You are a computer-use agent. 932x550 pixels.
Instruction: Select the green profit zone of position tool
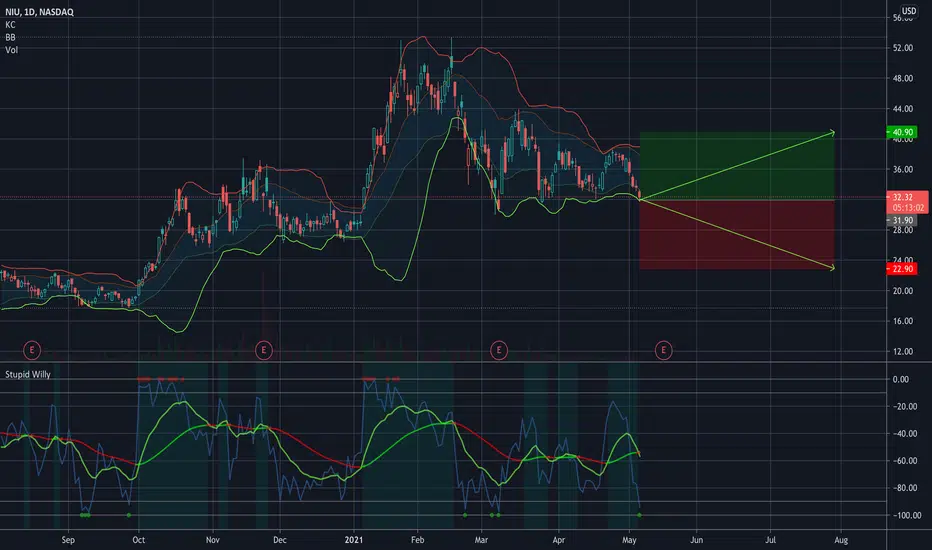(x=737, y=166)
